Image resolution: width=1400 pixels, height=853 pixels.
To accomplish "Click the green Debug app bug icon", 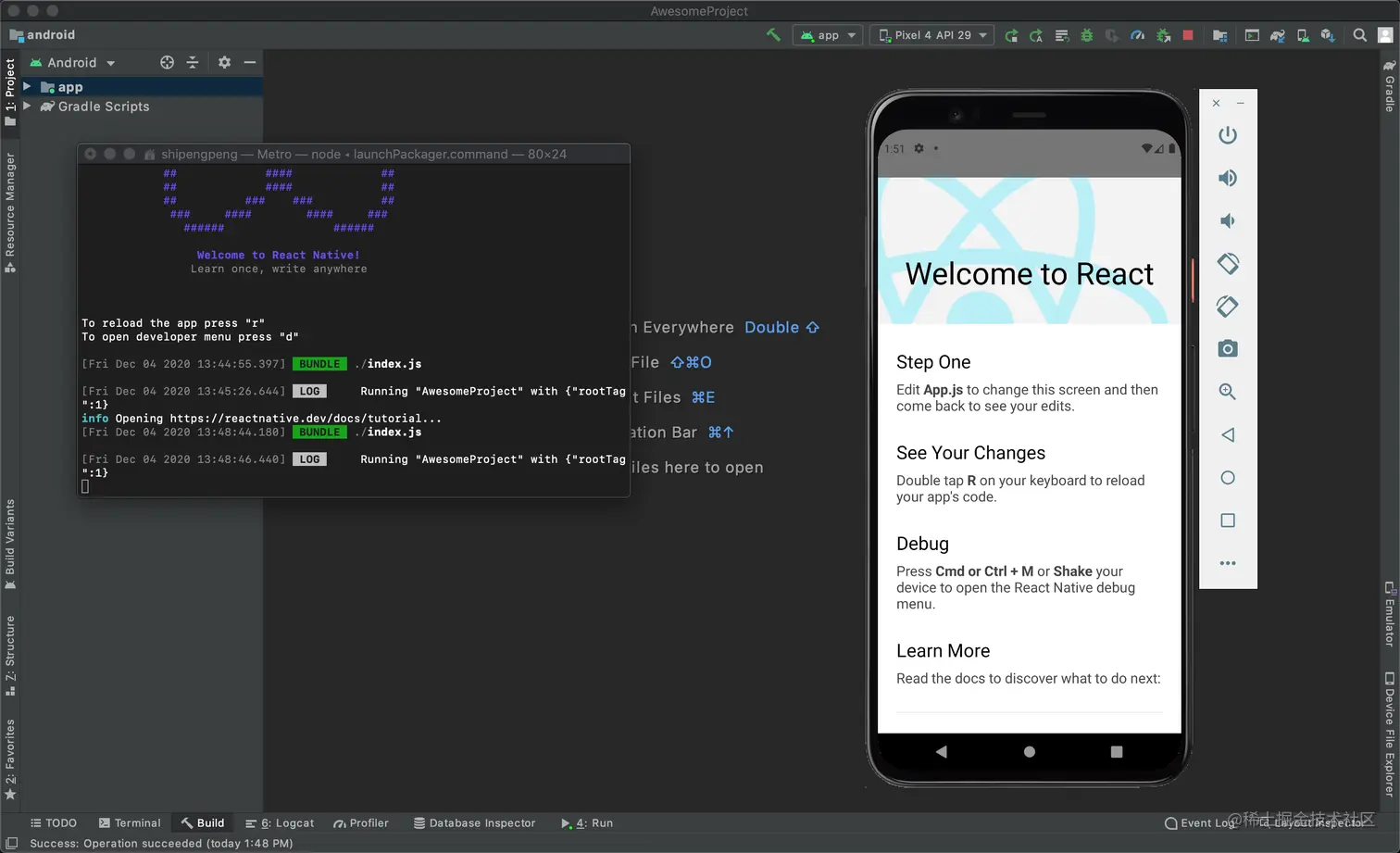I will pyautogui.click(x=1087, y=35).
